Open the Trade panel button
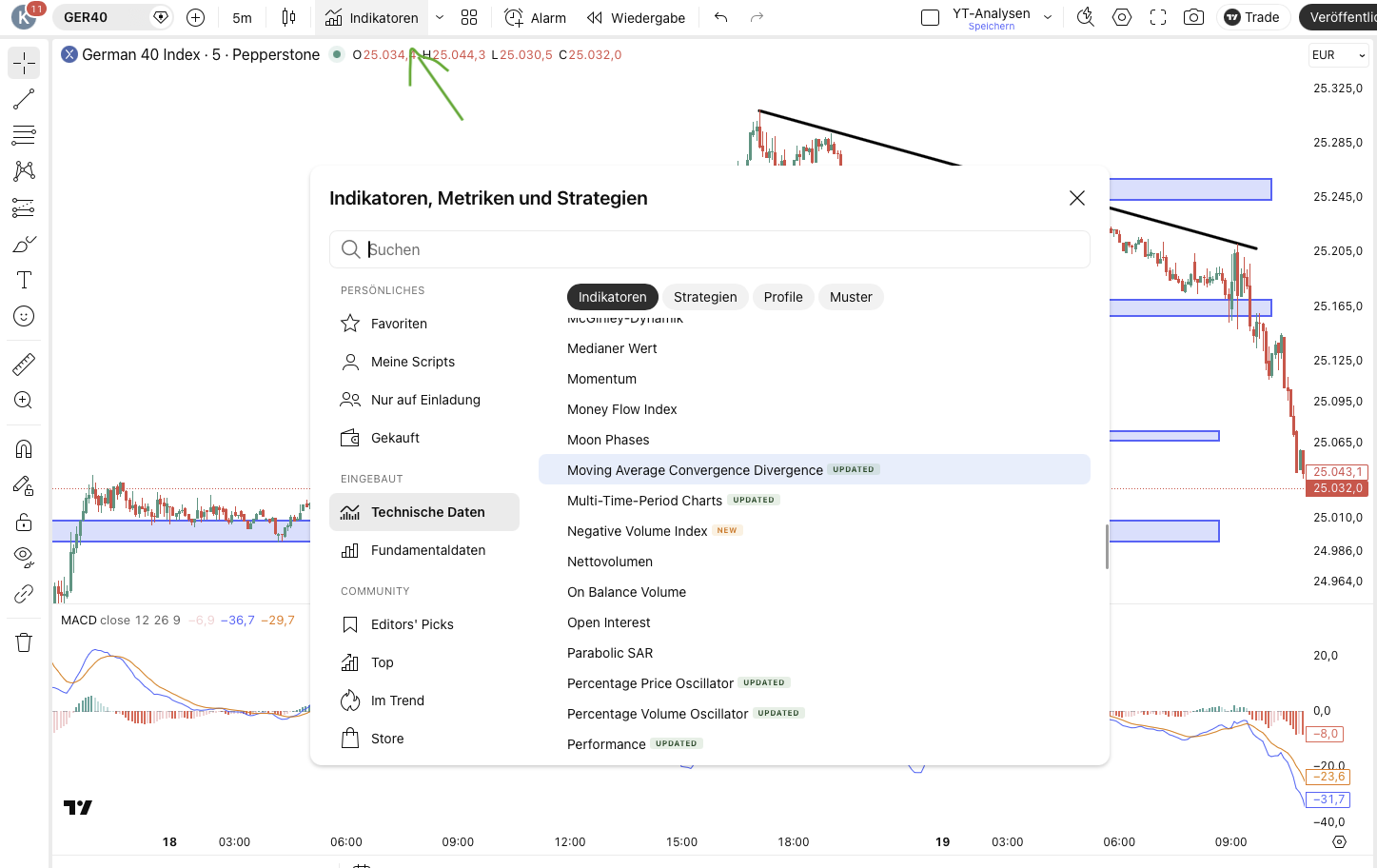The width and height of the screenshot is (1377, 868). coord(1252,16)
